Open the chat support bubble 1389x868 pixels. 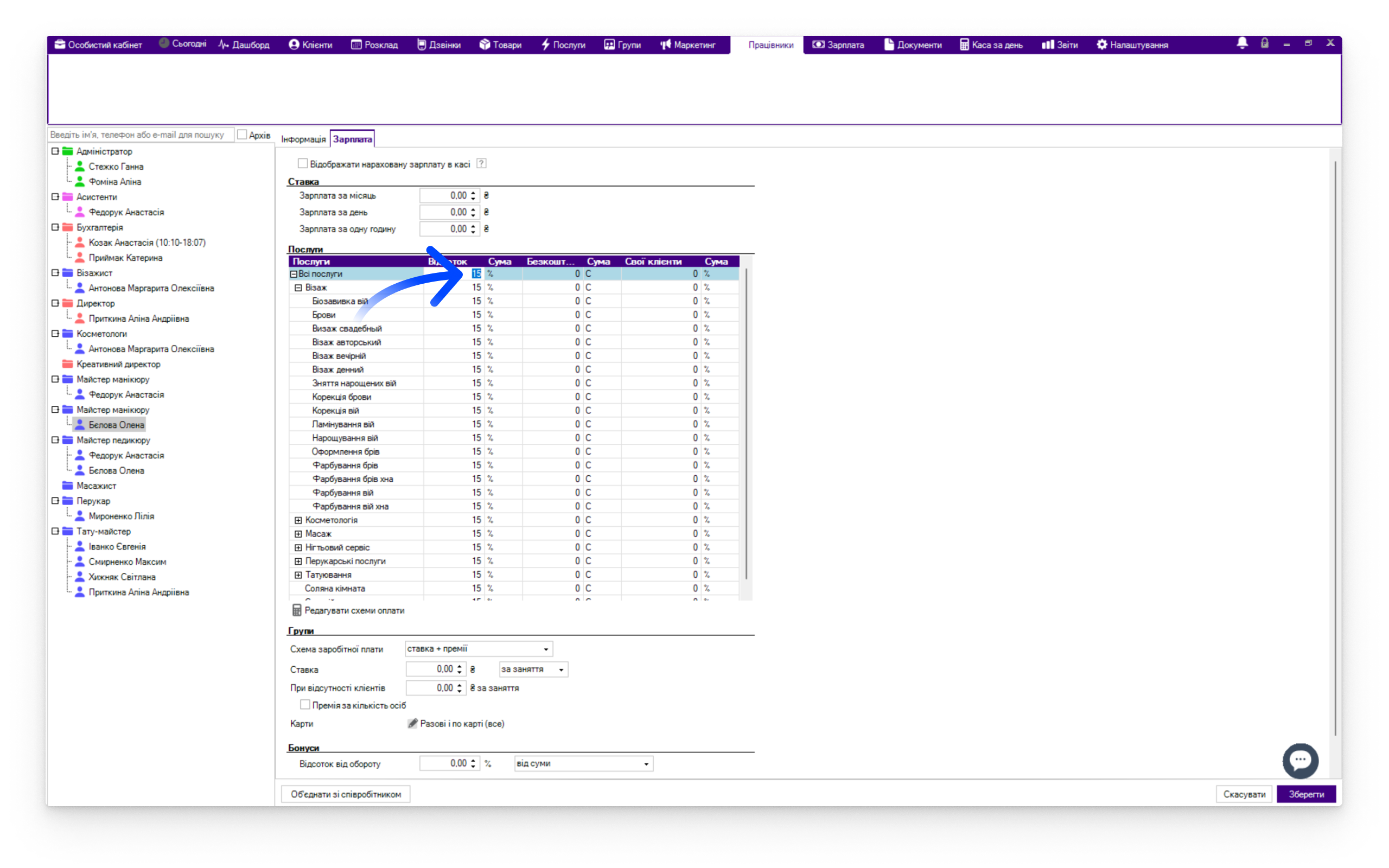tap(1300, 761)
